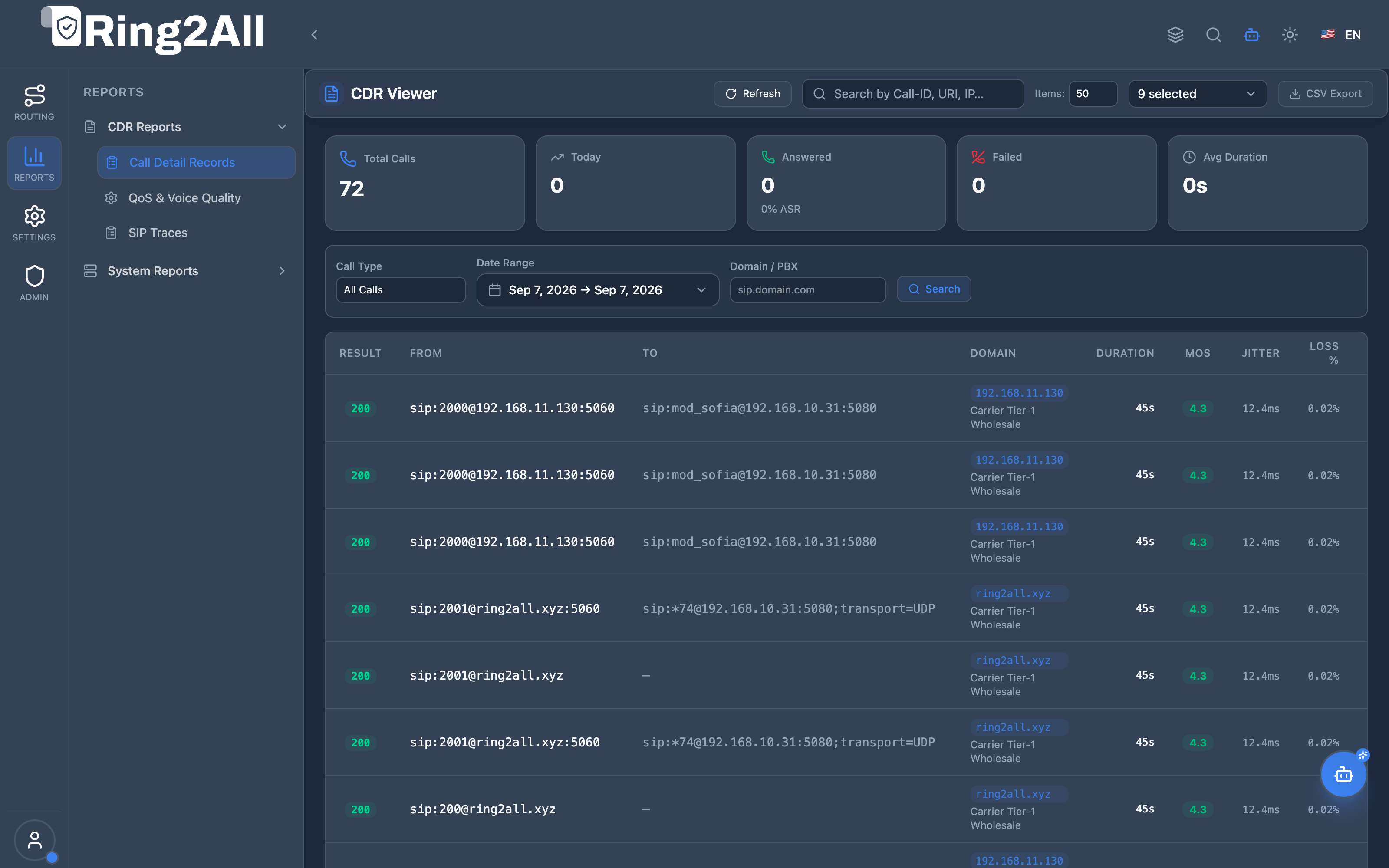Click the Refresh button

752,94
